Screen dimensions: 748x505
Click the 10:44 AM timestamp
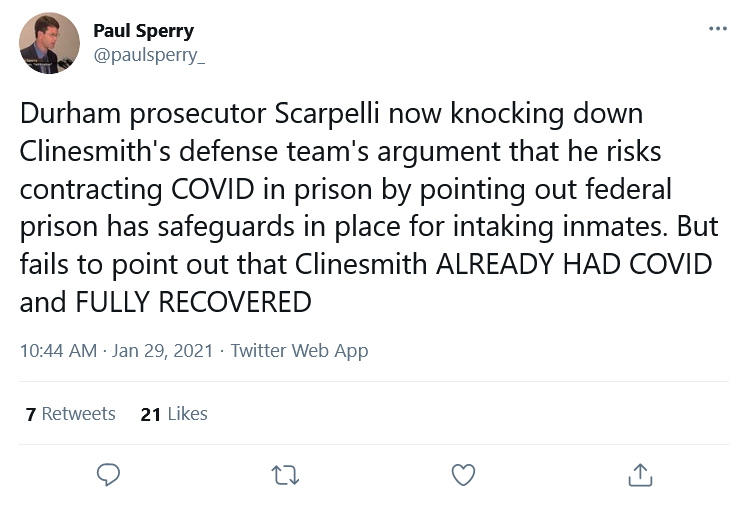pos(58,351)
